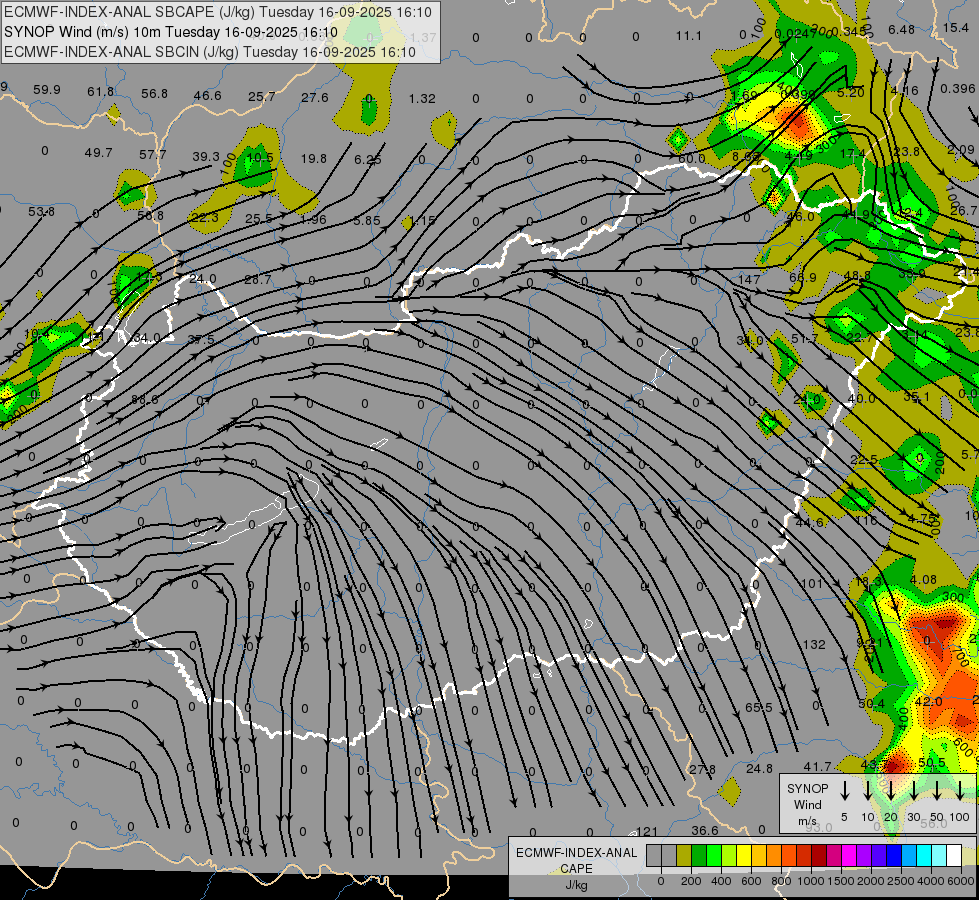Click the grid value 4.08
This screenshot has width=979, height=900.
[x=923, y=580]
